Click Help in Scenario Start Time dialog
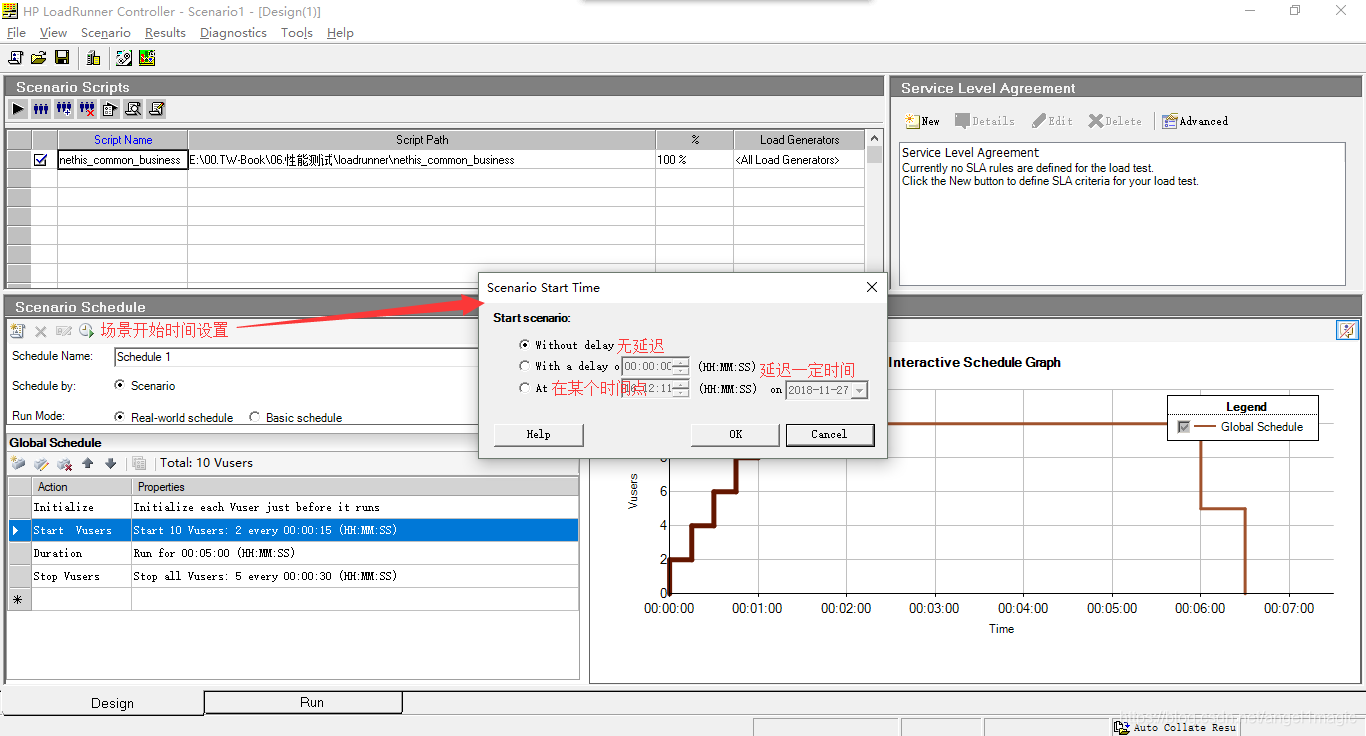The image size is (1366, 736). (538, 434)
